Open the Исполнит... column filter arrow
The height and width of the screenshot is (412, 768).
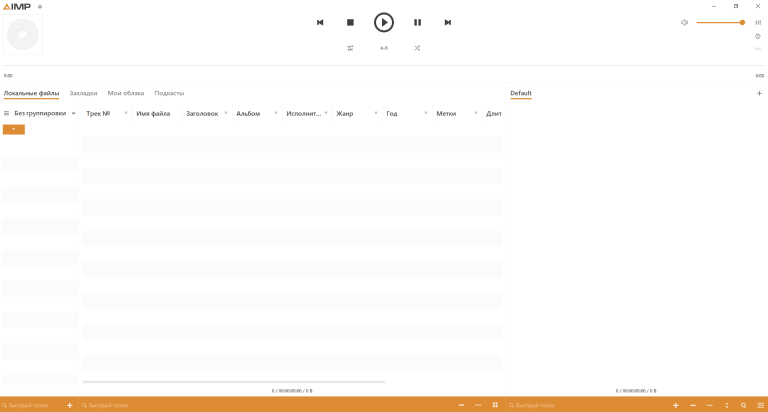(326, 114)
